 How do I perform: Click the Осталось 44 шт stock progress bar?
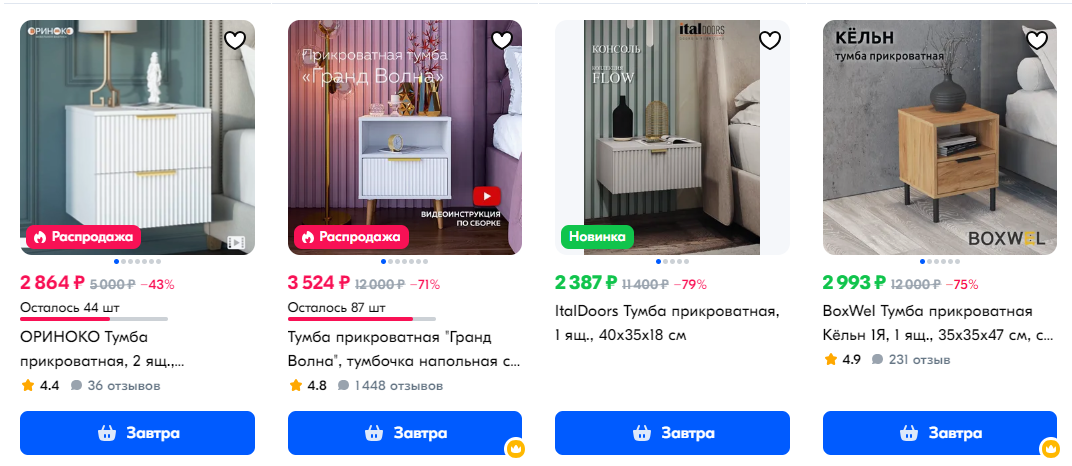94,319
